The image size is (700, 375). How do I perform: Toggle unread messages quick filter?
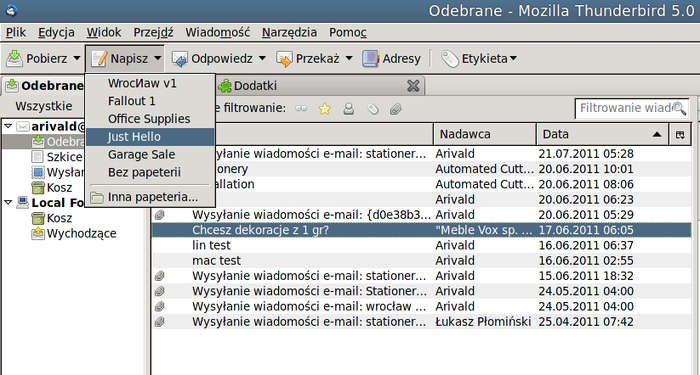pyautogui.click(x=301, y=108)
